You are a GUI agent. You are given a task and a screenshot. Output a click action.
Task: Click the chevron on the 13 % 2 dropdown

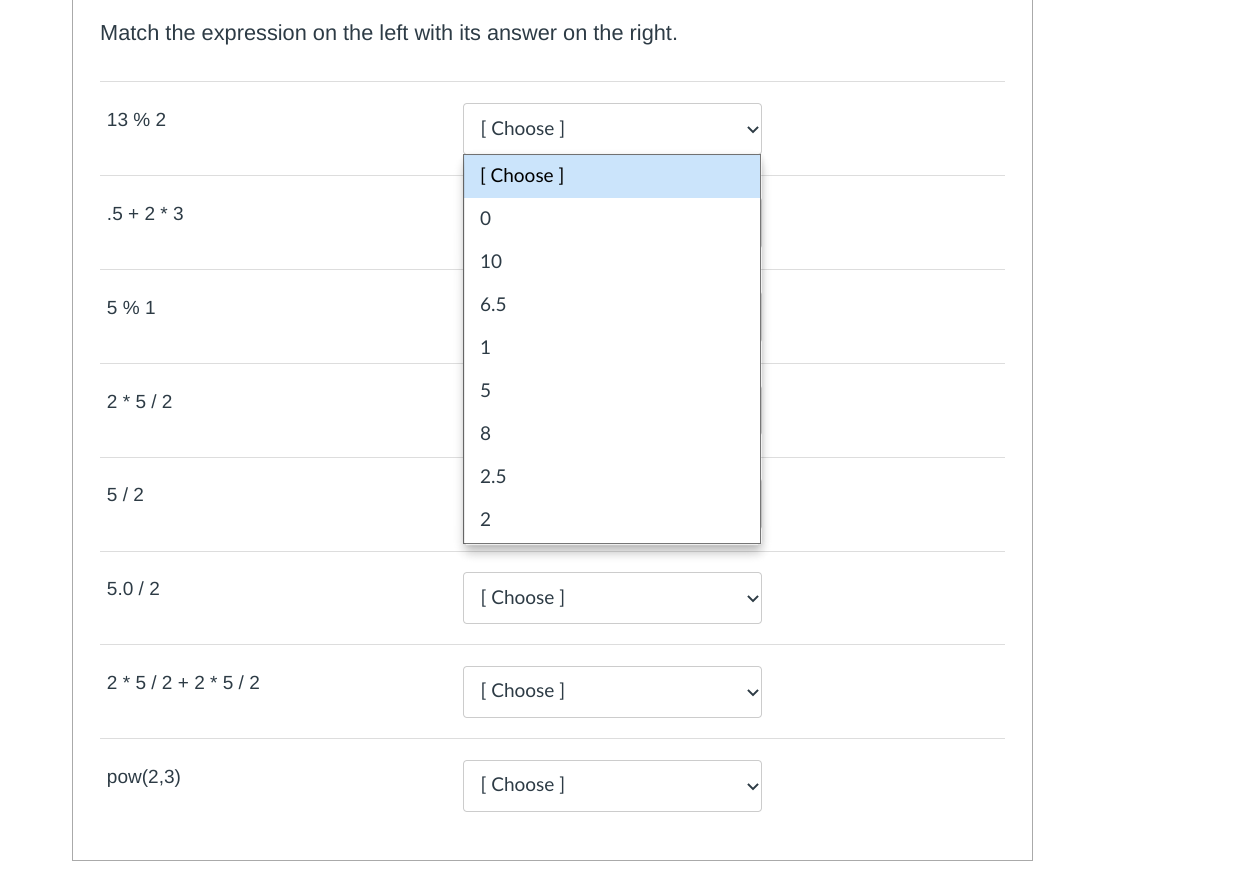click(x=753, y=130)
